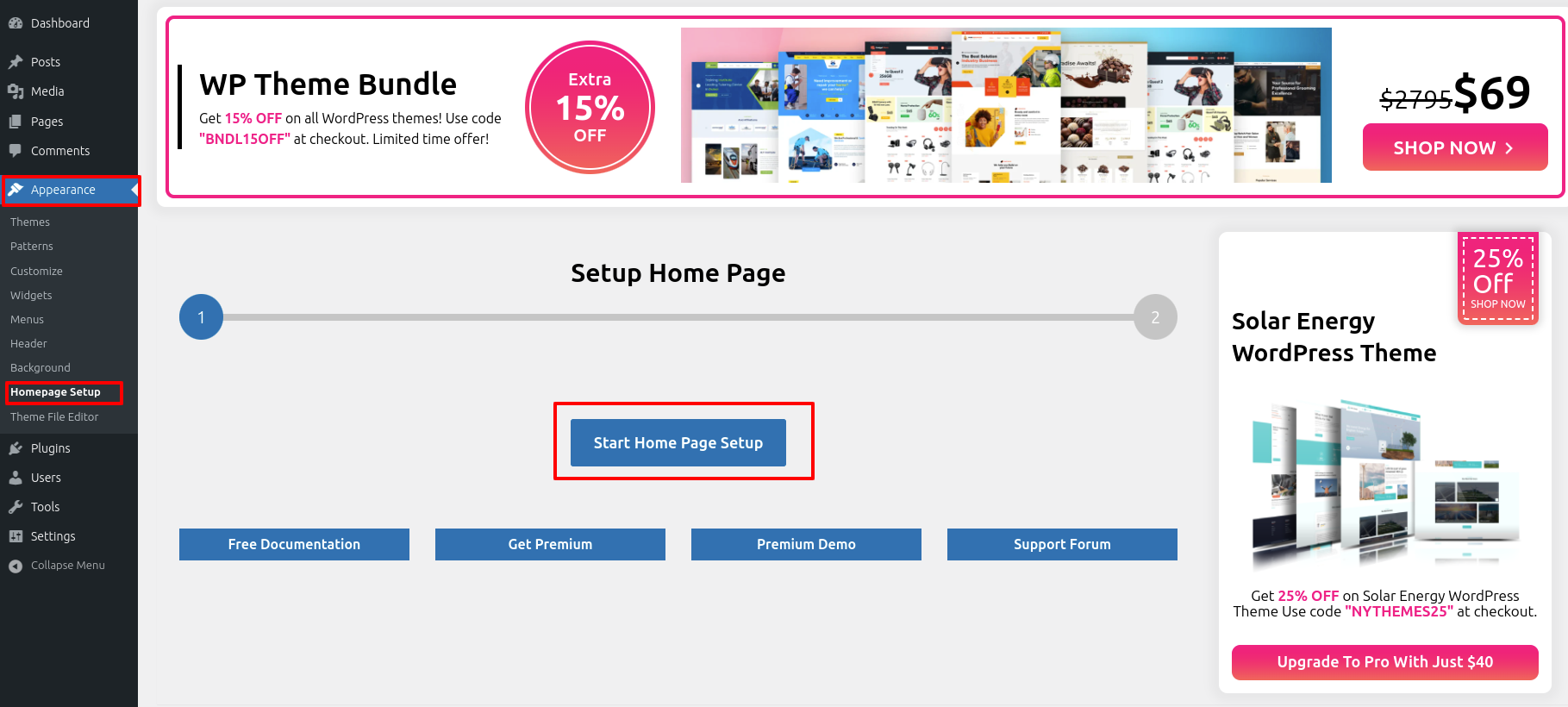Click the Tools wrench icon
The width and height of the screenshot is (1568, 707).
tap(16, 507)
